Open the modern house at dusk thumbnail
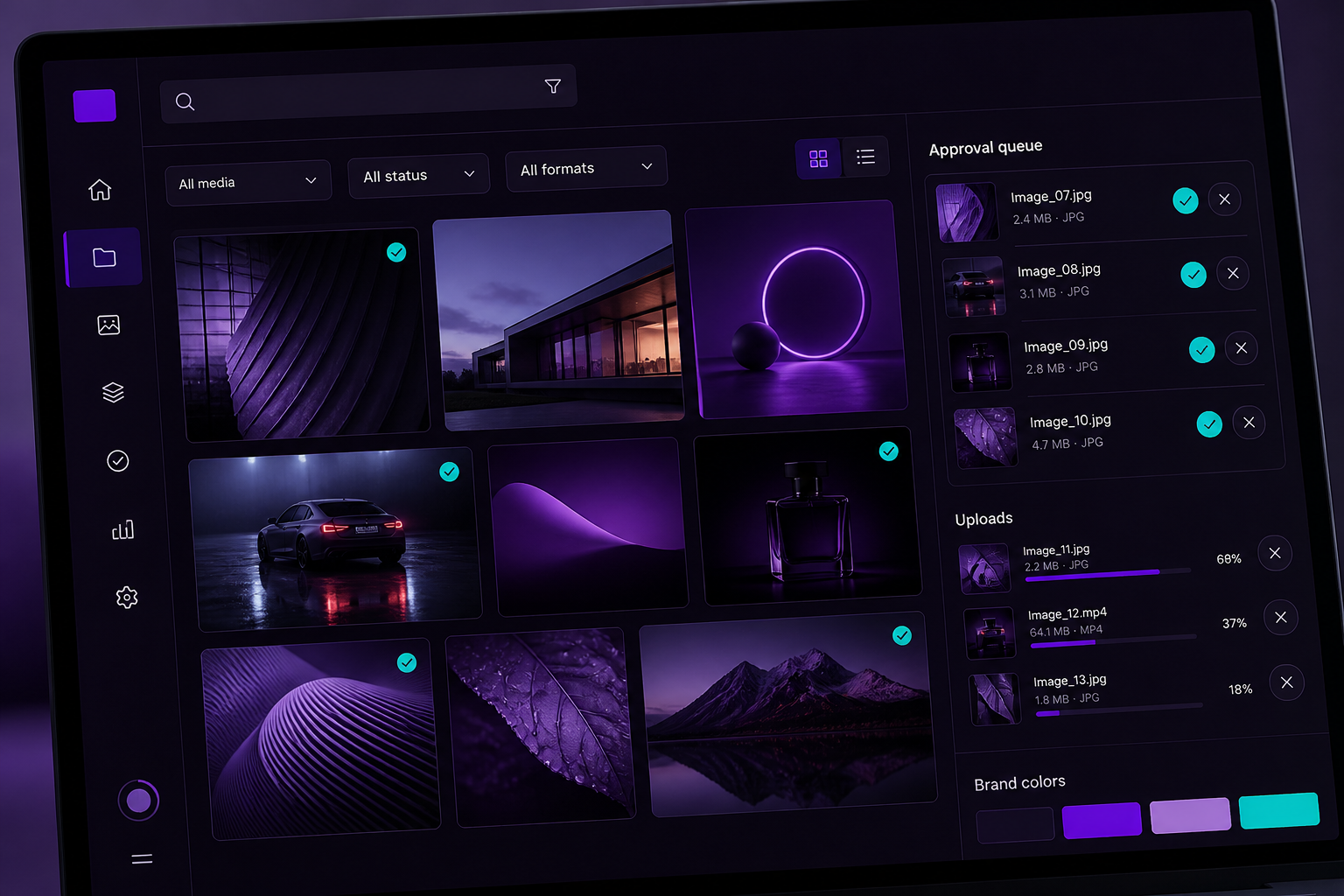Image resolution: width=1344 pixels, height=896 pixels. (557, 320)
